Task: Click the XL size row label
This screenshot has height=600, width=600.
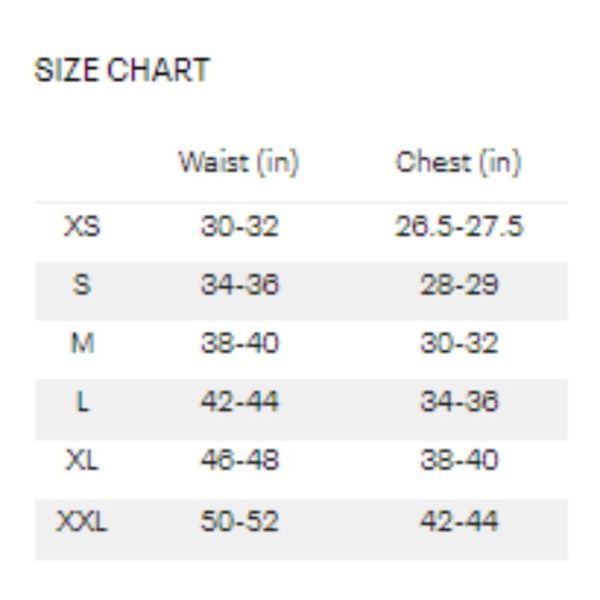Action: coord(82,460)
